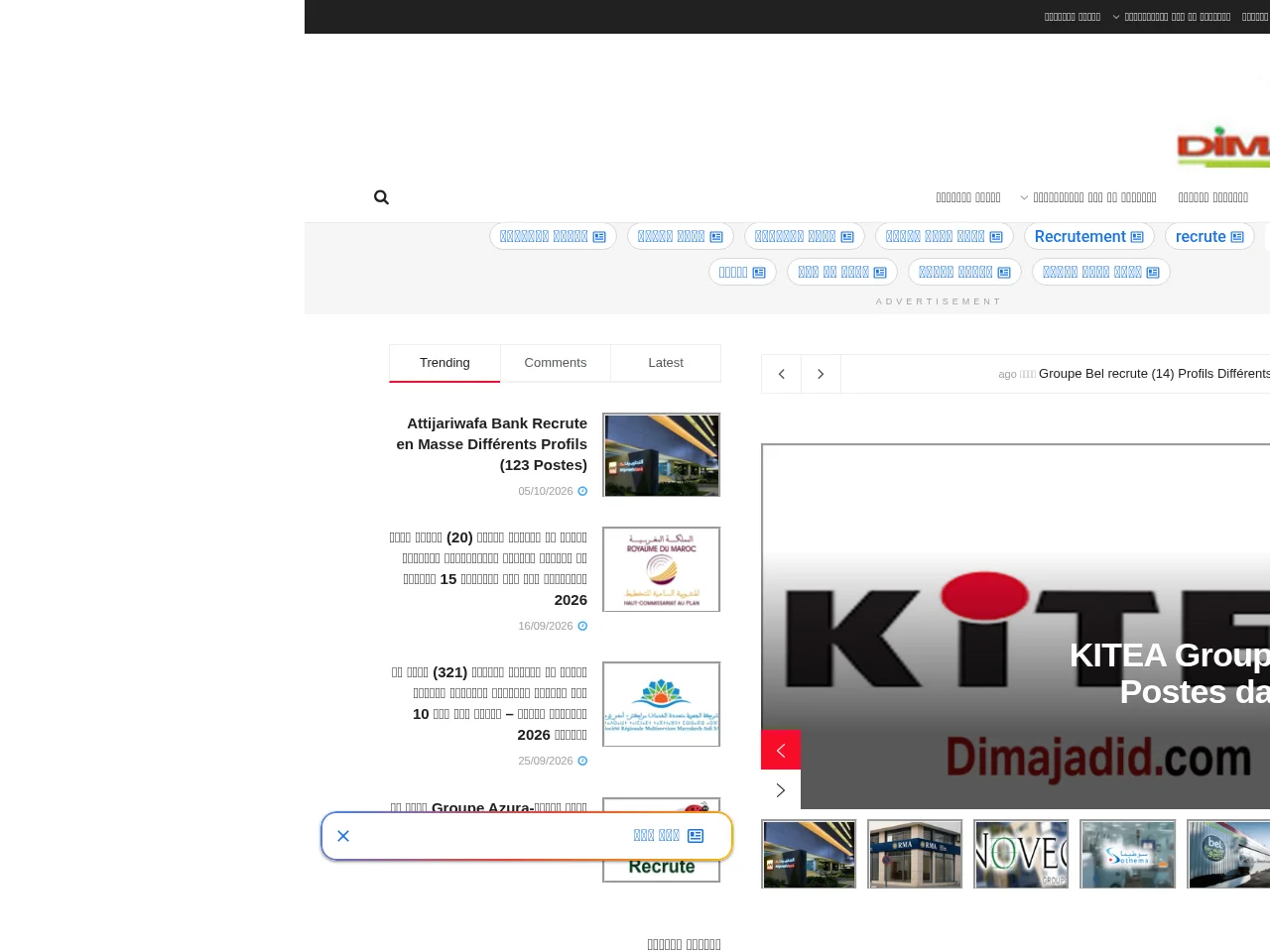
Task: Open article mentioning (321) posts, dated 25/09/2026
Action: pyautogui.click(x=489, y=703)
